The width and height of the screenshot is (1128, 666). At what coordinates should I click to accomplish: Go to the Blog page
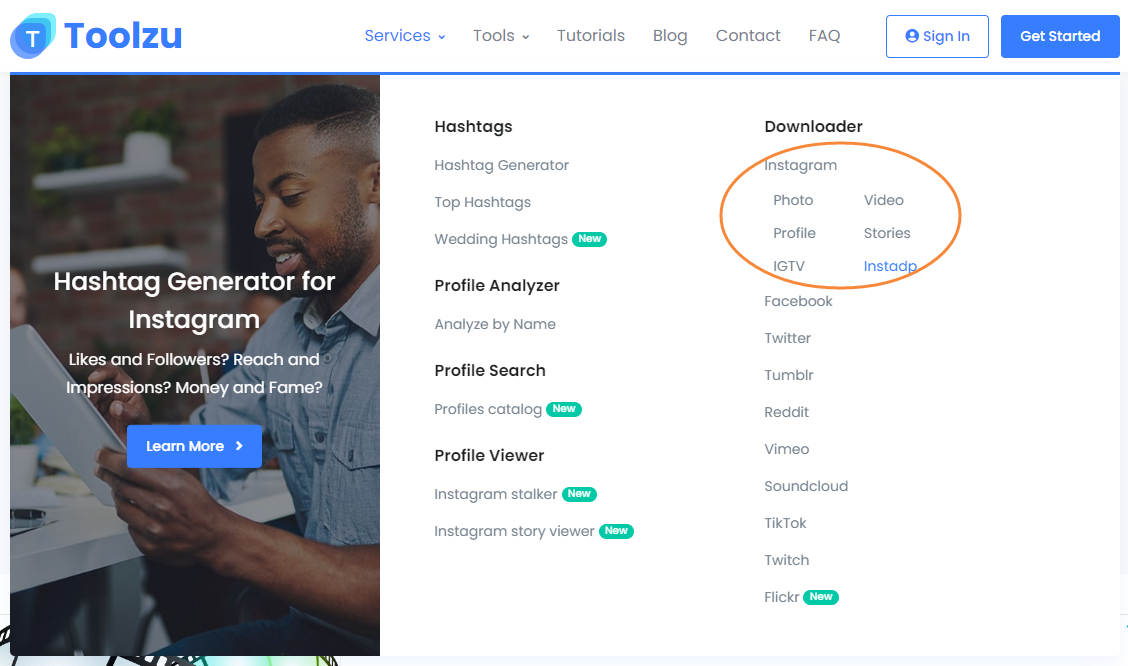pos(670,36)
